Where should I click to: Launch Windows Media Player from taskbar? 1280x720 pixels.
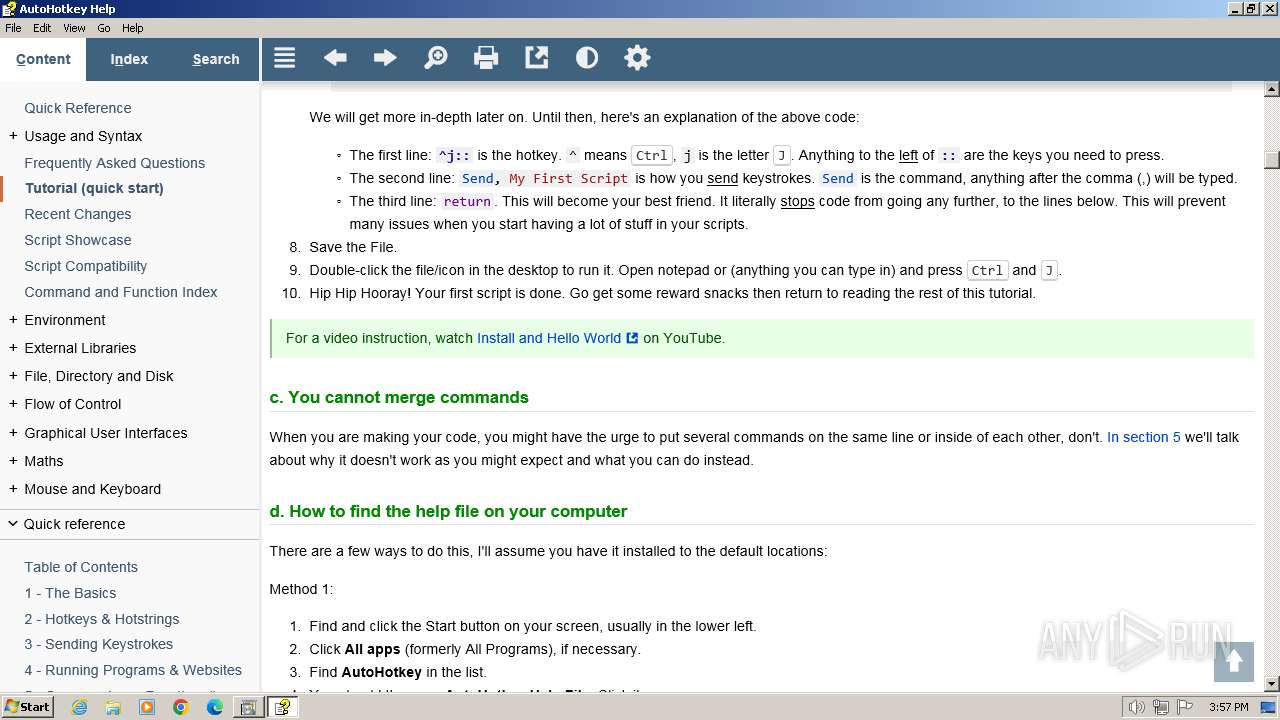pyautogui.click(x=147, y=707)
